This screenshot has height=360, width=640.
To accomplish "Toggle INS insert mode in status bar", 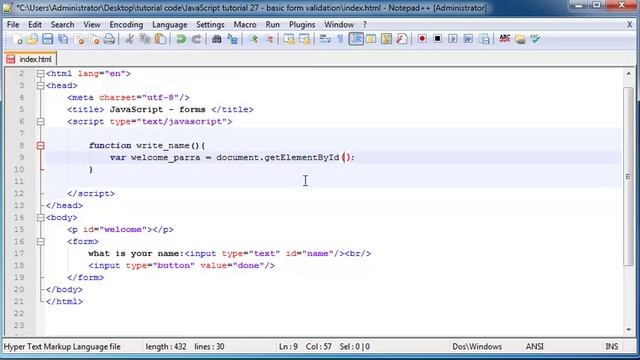I will click(x=611, y=347).
